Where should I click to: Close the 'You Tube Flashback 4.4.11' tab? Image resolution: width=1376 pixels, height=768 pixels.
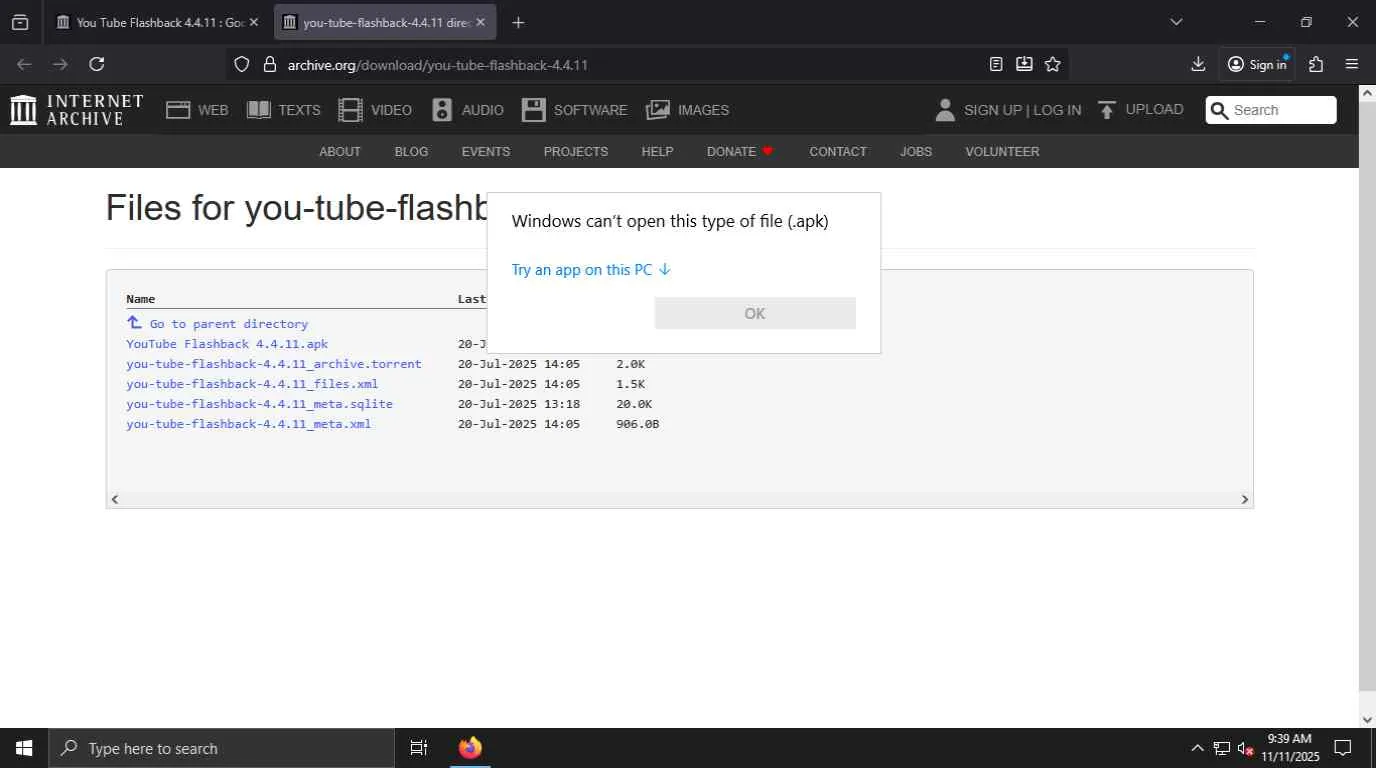[254, 22]
